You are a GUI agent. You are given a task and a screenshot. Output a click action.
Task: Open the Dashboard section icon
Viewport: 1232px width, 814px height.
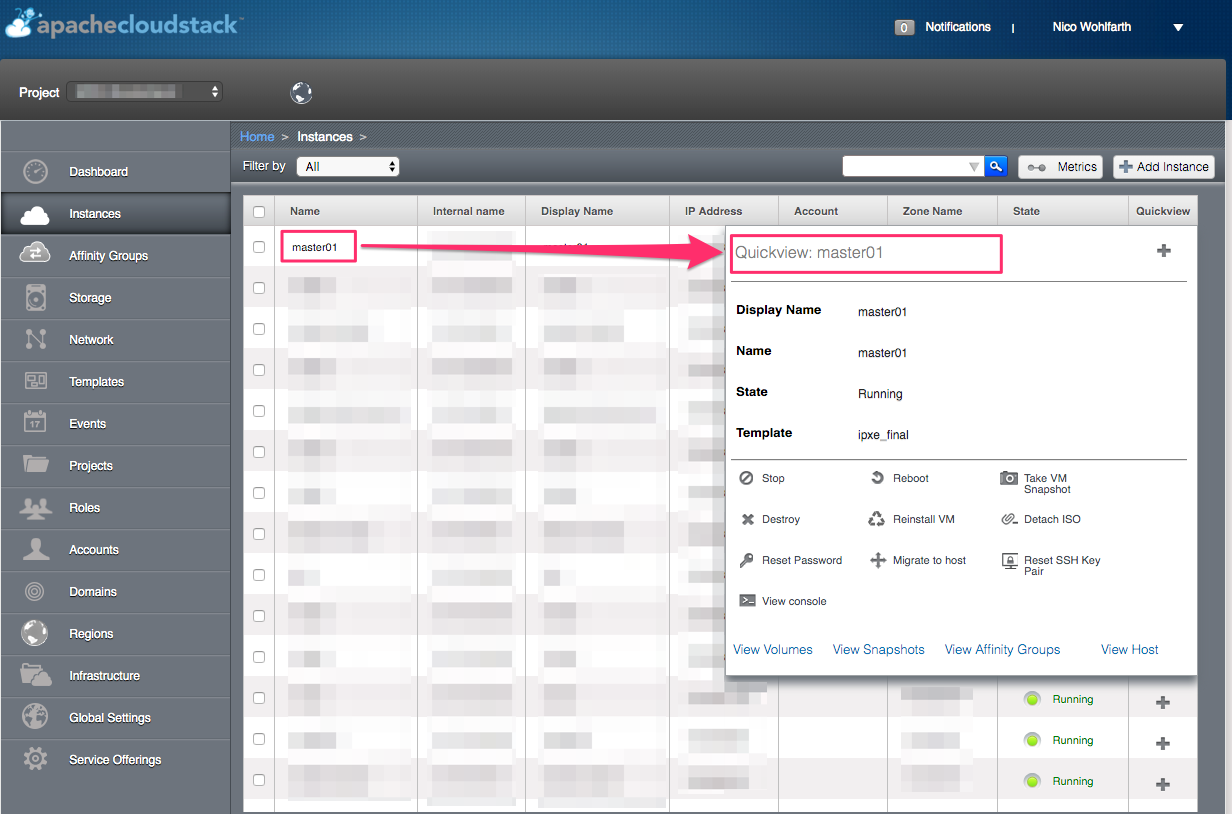pos(35,172)
